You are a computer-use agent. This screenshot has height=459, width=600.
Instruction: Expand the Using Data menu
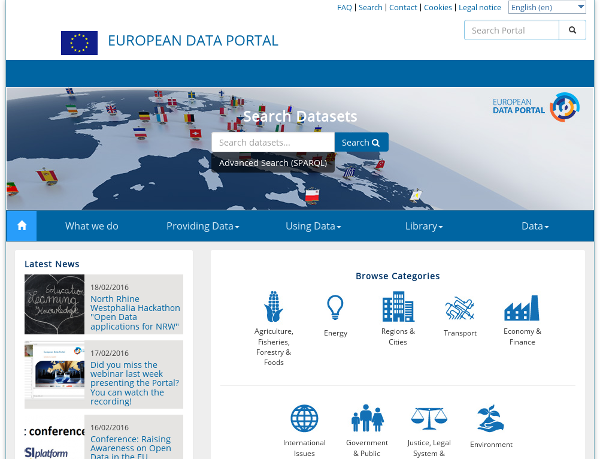313,226
